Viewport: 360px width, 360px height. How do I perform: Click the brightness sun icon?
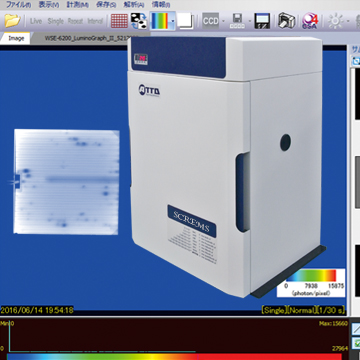[335, 22]
